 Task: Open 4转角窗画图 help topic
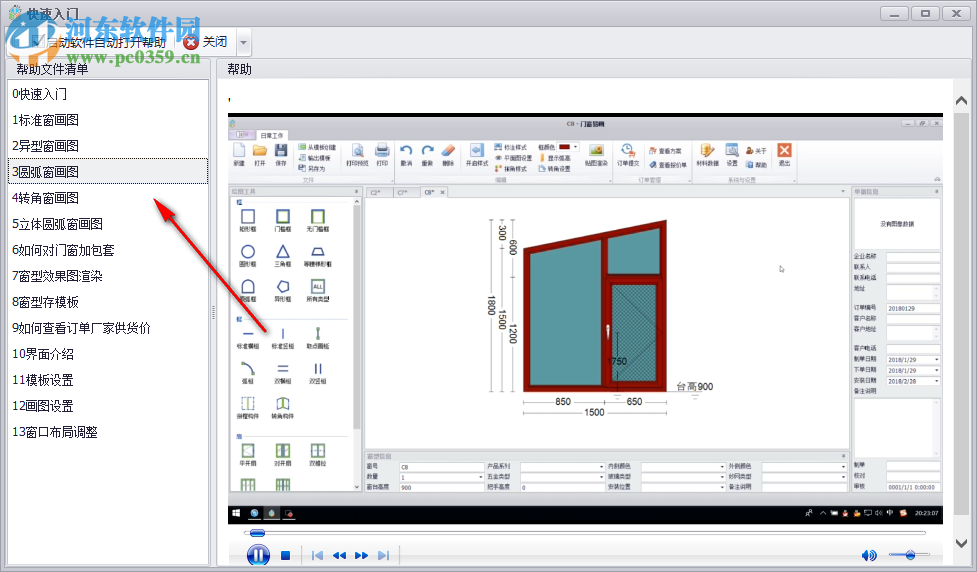108,198
